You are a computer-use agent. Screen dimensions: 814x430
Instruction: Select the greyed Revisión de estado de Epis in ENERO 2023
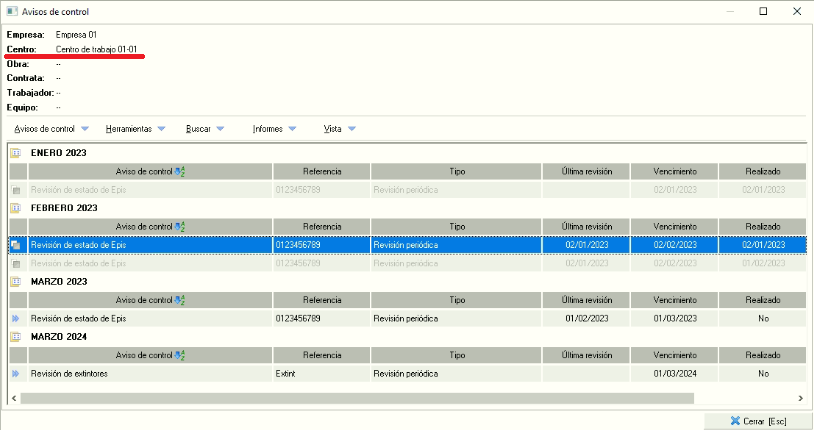(x=150, y=189)
